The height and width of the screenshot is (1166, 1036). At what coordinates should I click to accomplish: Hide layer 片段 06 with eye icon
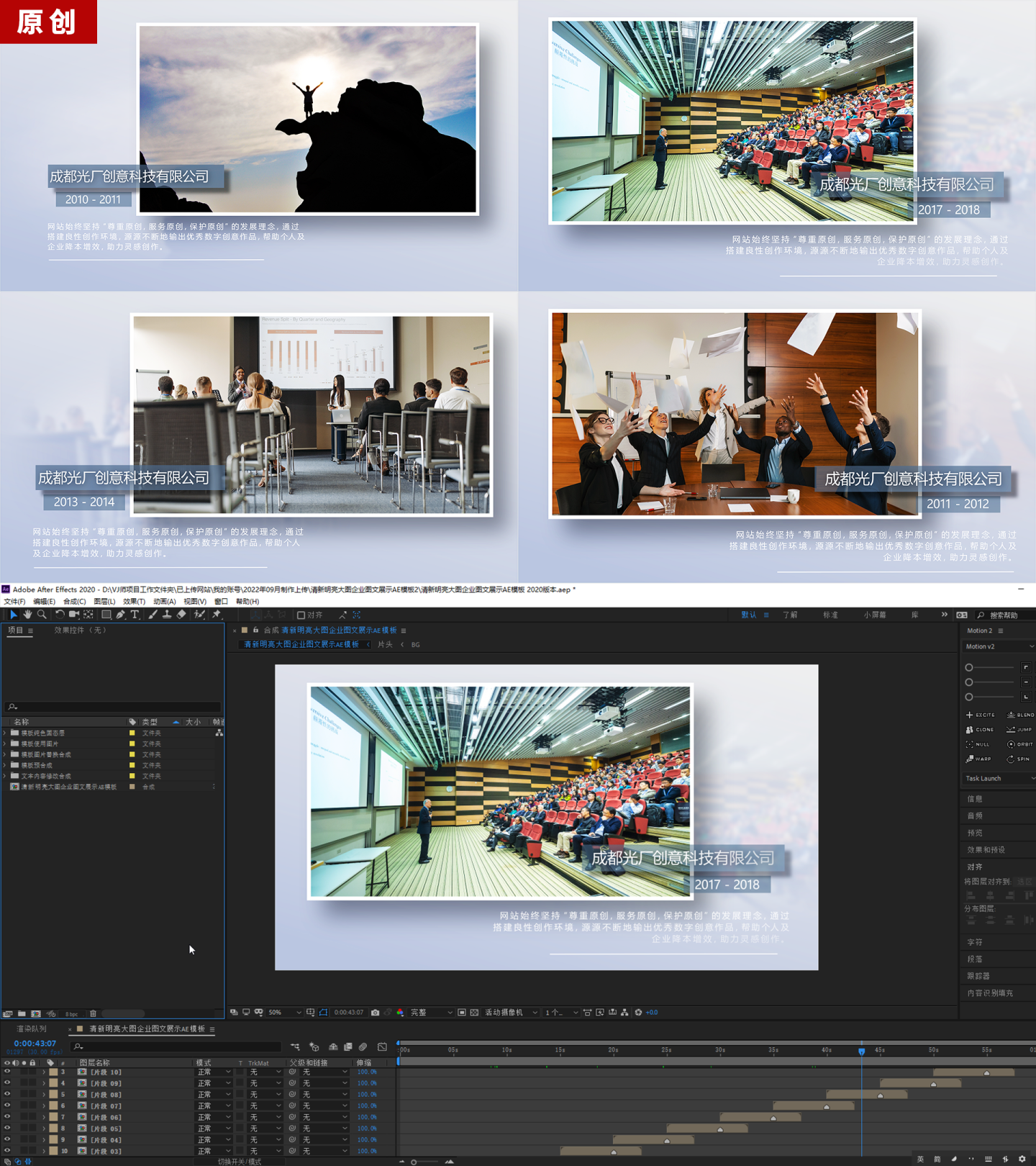[x=7, y=1117]
